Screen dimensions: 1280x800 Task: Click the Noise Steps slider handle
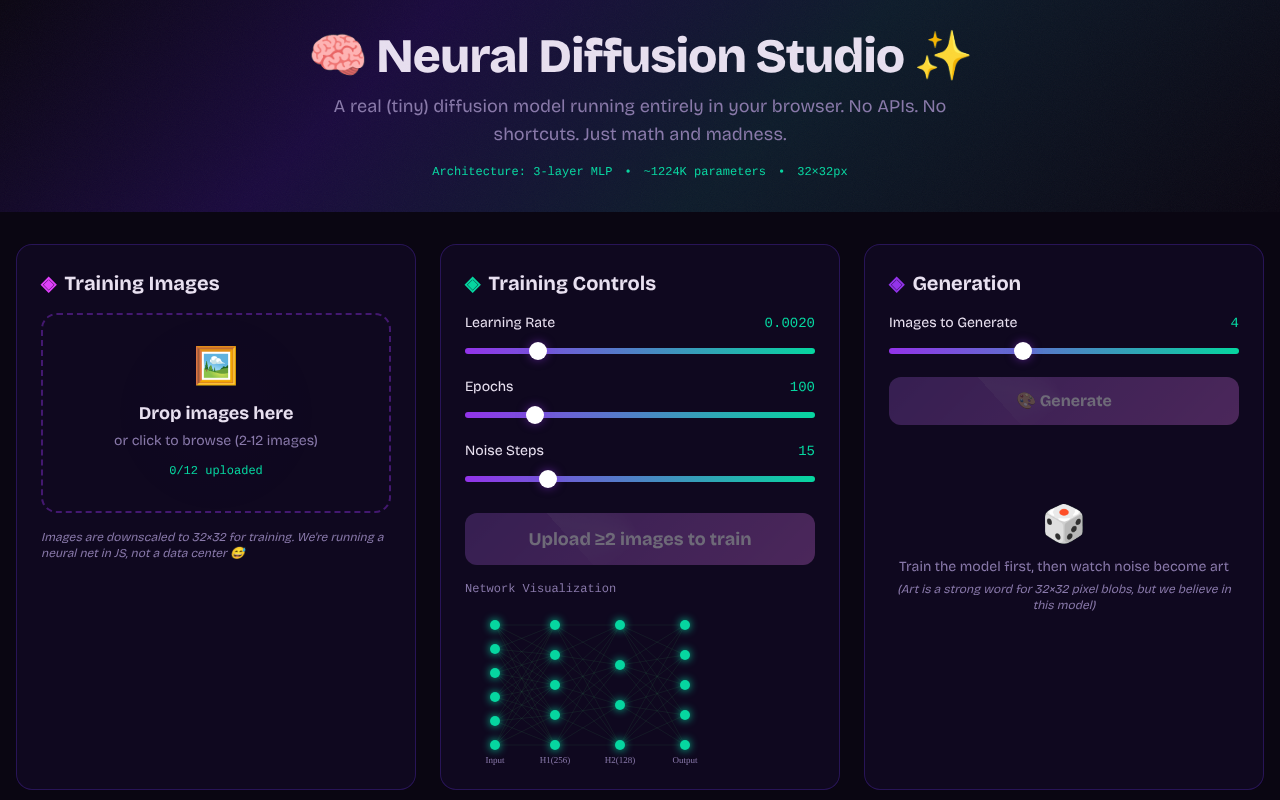[x=548, y=479]
